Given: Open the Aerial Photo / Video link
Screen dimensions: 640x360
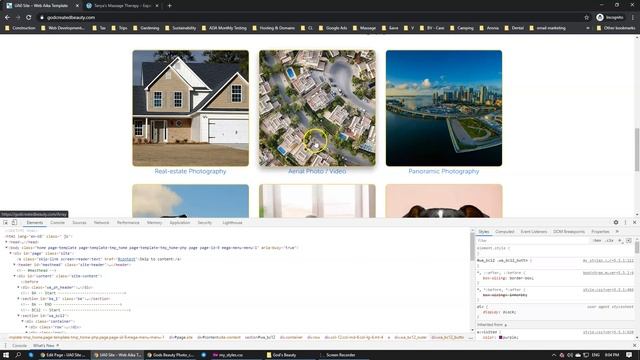Looking at the screenshot, I should (x=317, y=171).
